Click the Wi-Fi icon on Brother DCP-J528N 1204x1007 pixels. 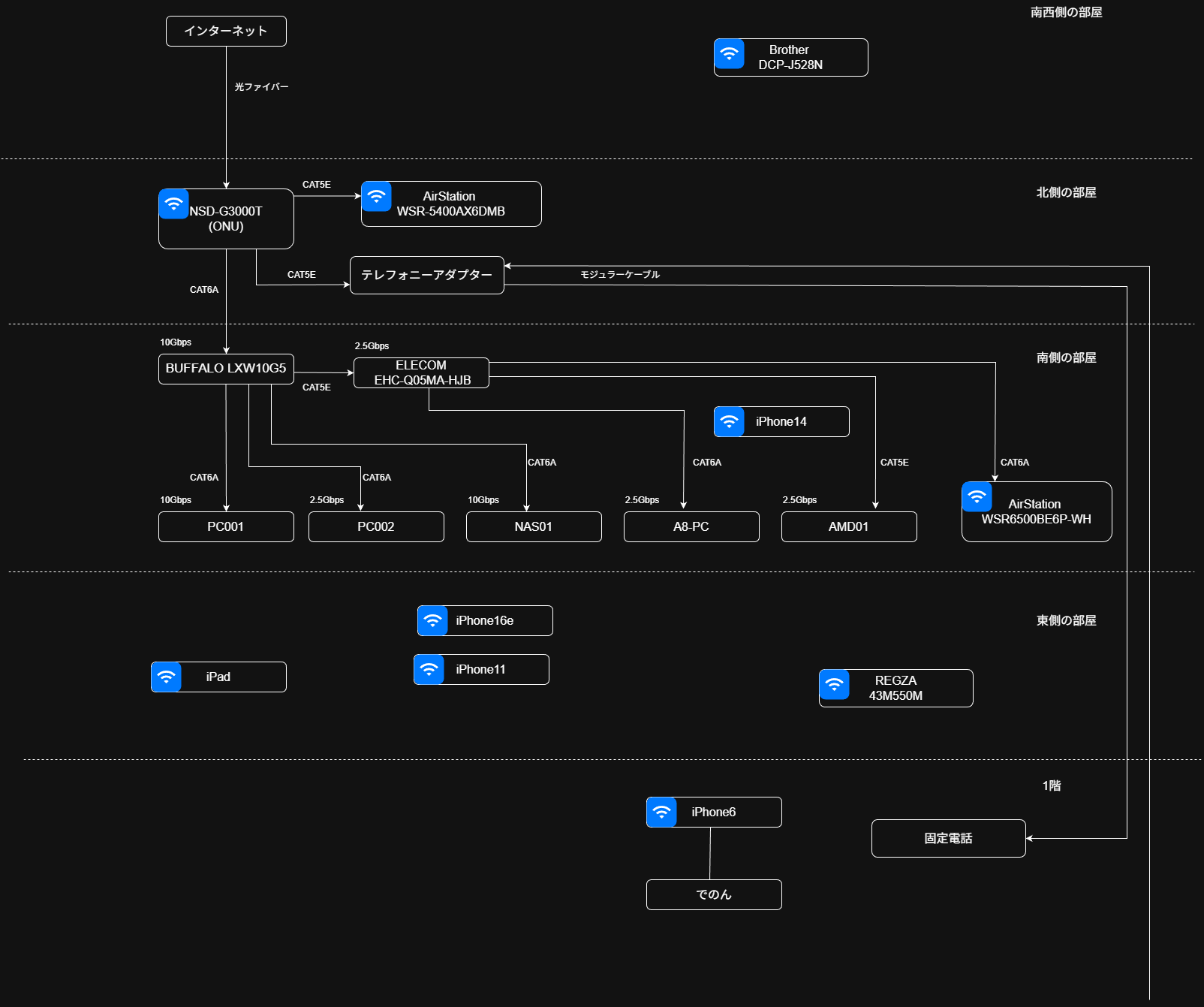(729, 53)
